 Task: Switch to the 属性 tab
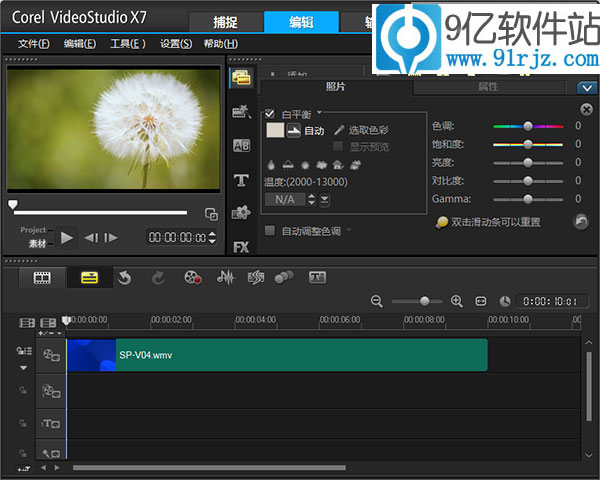tap(488, 87)
